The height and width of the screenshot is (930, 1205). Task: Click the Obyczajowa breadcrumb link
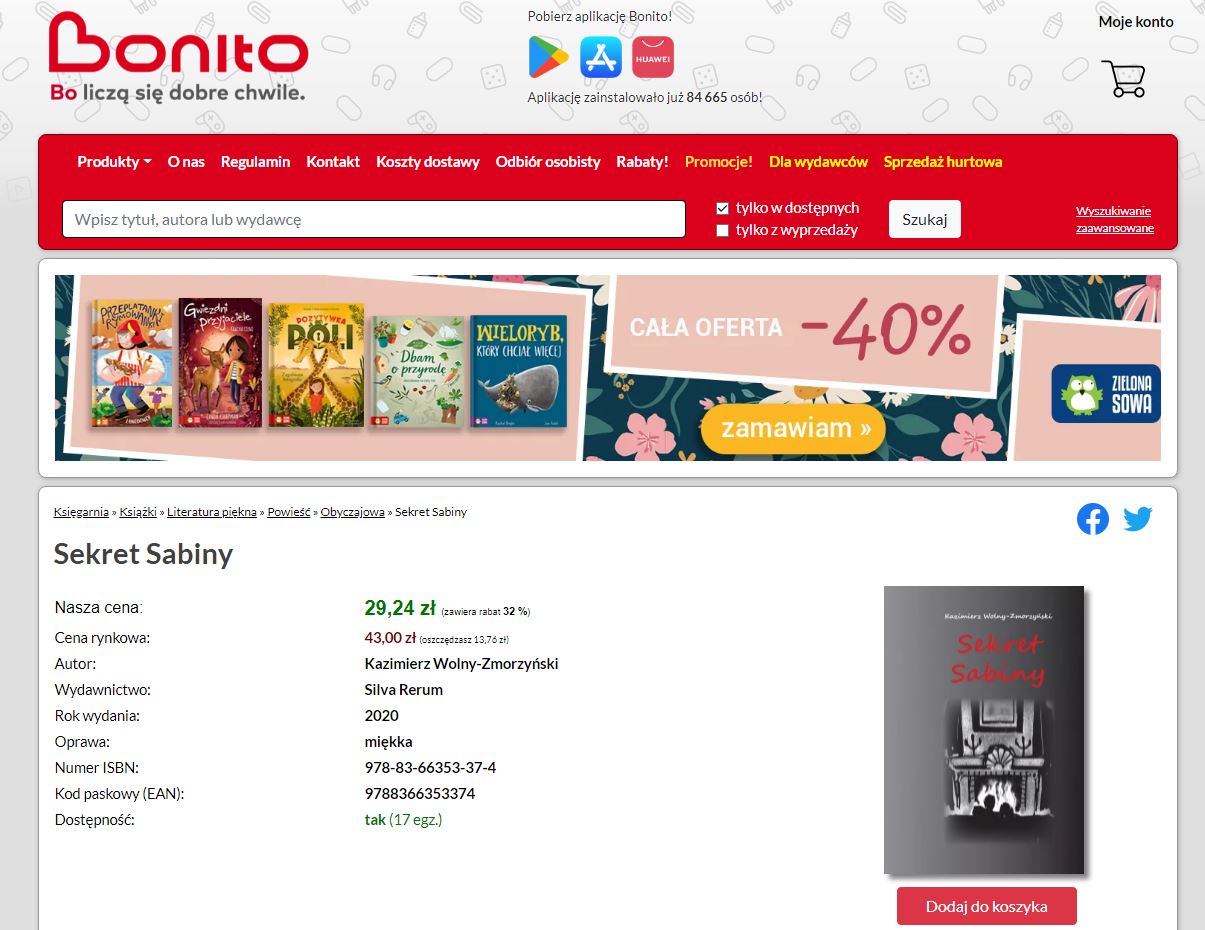click(352, 512)
